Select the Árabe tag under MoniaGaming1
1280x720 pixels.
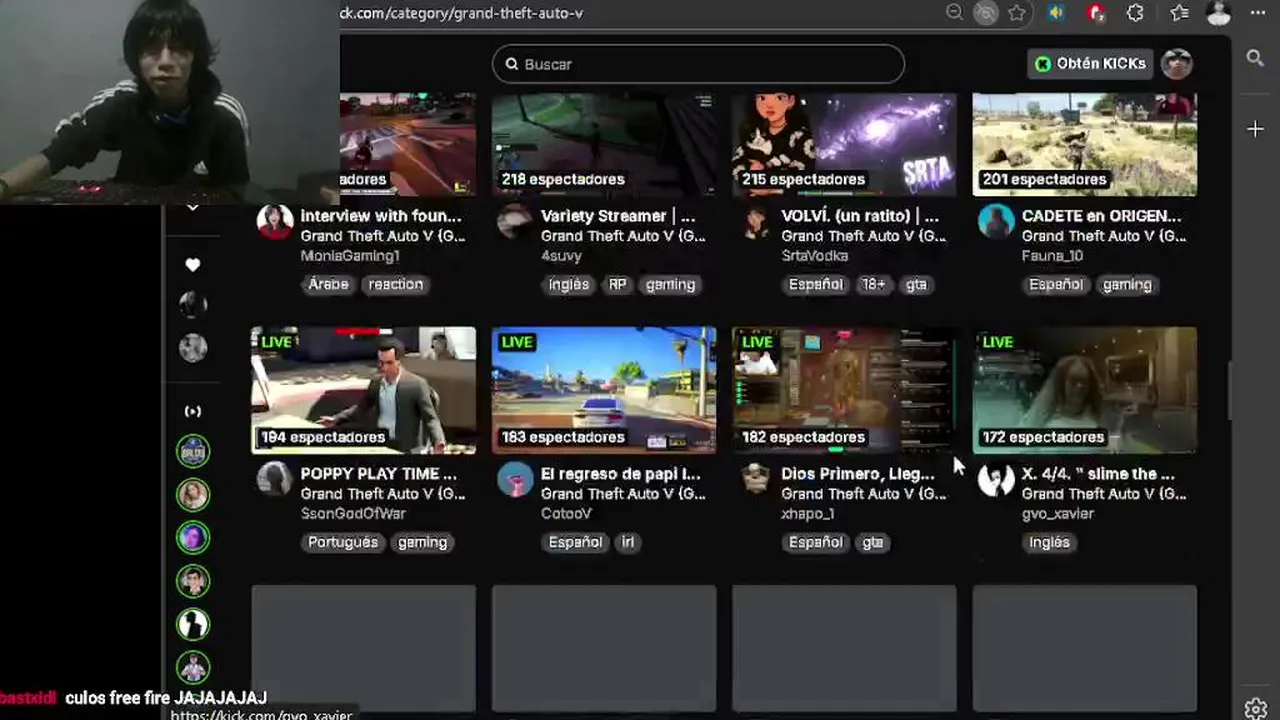[328, 284]
